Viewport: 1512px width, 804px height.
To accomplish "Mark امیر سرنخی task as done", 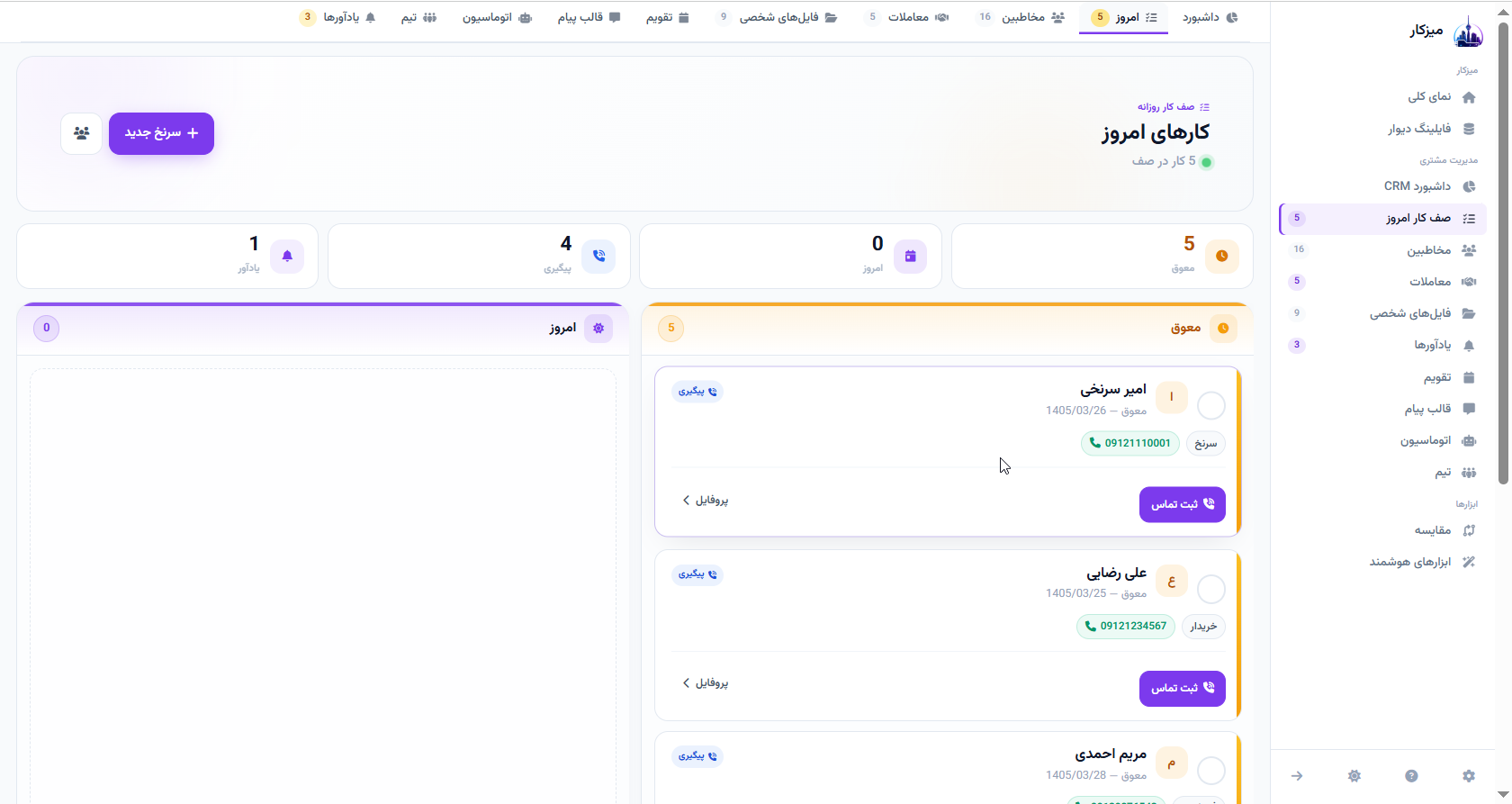I will tap(1211, 406).
